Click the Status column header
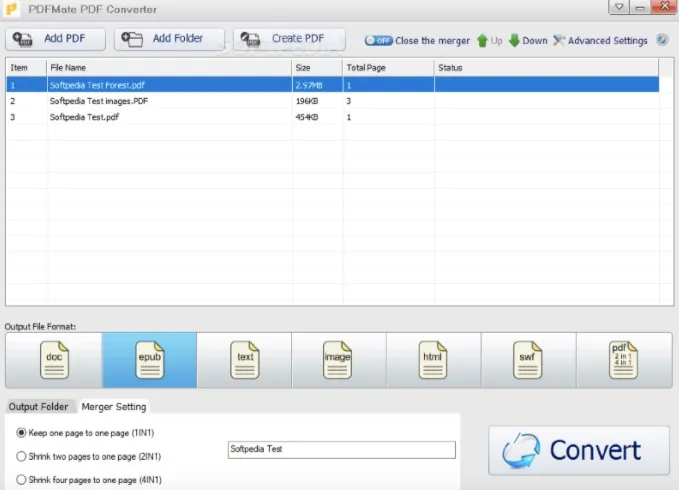This screenshot has height=490, width=679. [546, 68]
